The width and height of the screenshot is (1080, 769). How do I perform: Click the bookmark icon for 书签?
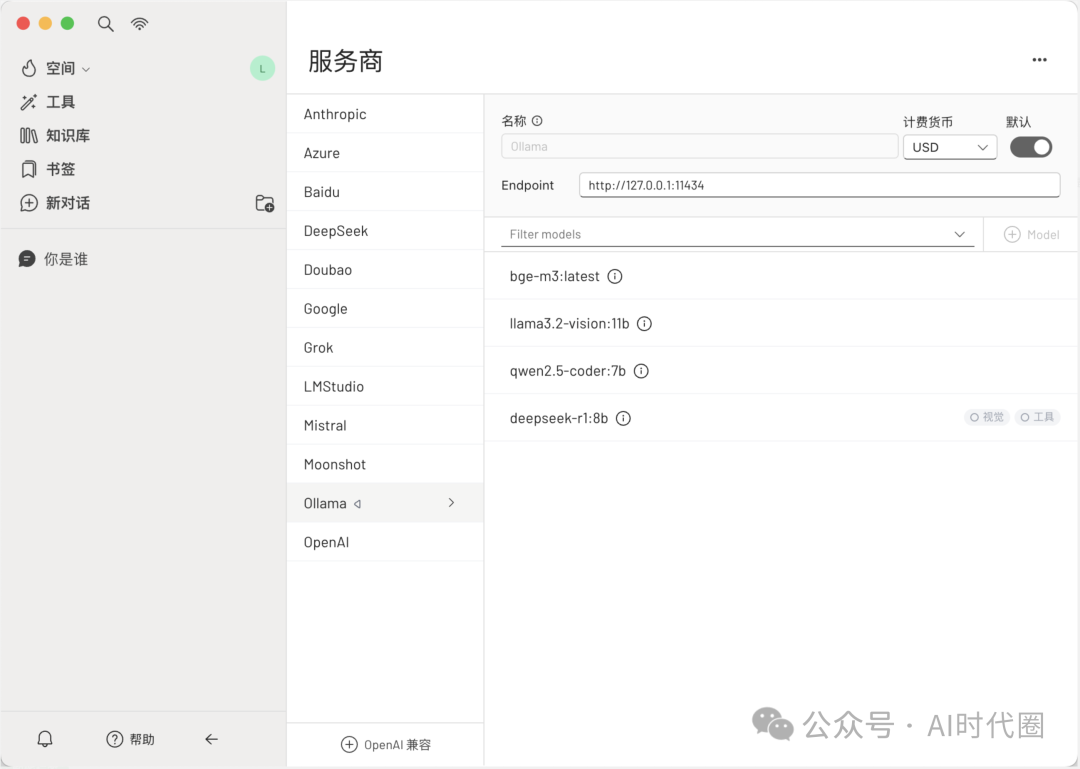click(28, 170)
